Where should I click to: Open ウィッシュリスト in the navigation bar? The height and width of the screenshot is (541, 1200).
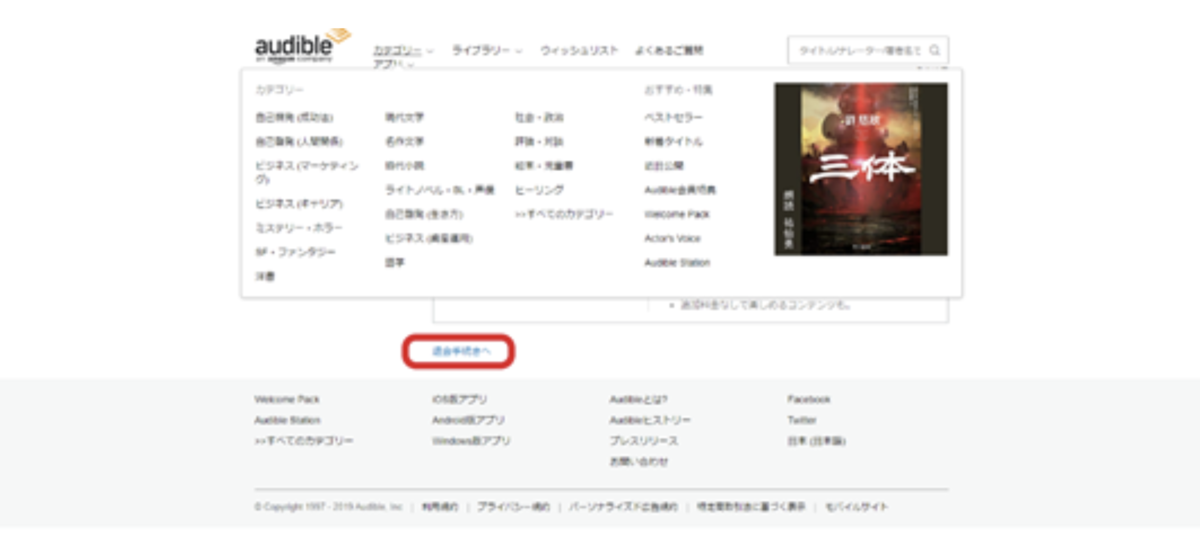tap(579, 50)
